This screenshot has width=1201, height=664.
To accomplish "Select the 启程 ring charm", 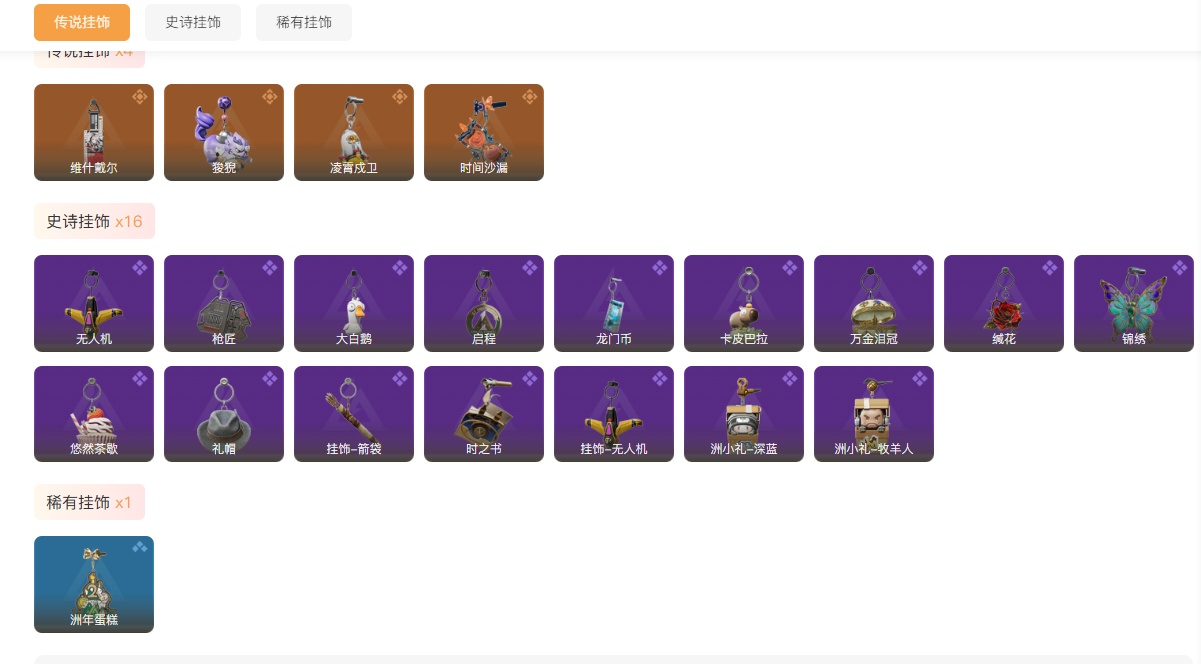I will click(x=484, y=303).
